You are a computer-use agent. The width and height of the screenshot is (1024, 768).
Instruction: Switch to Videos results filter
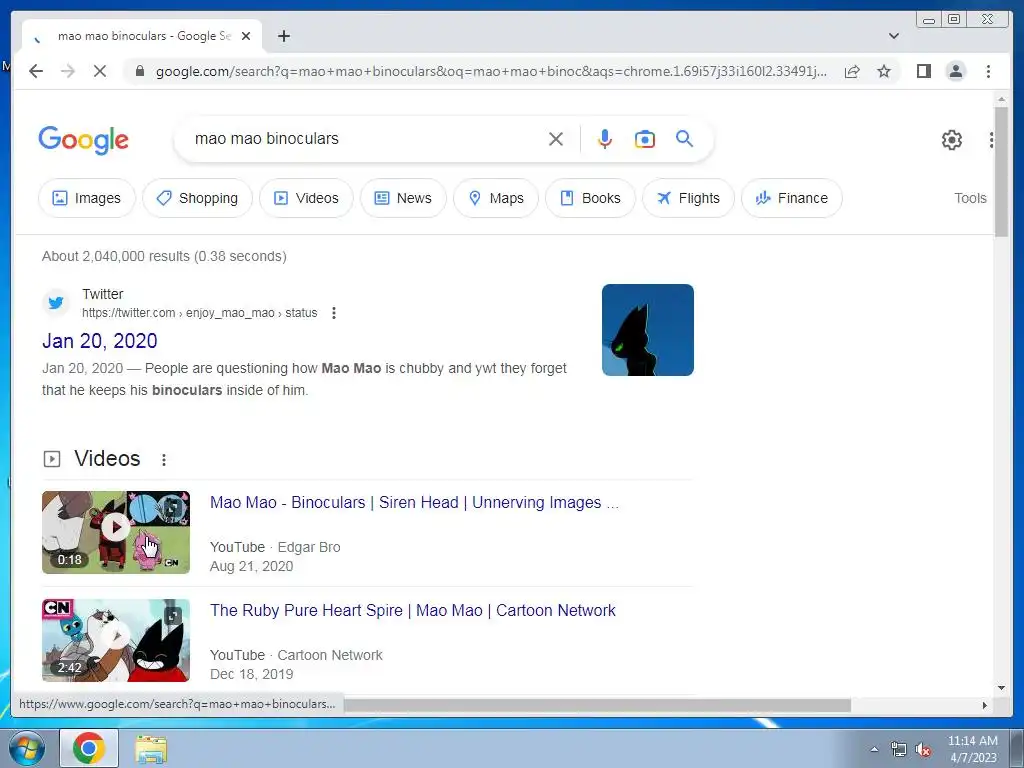click(x=306, y=198)
